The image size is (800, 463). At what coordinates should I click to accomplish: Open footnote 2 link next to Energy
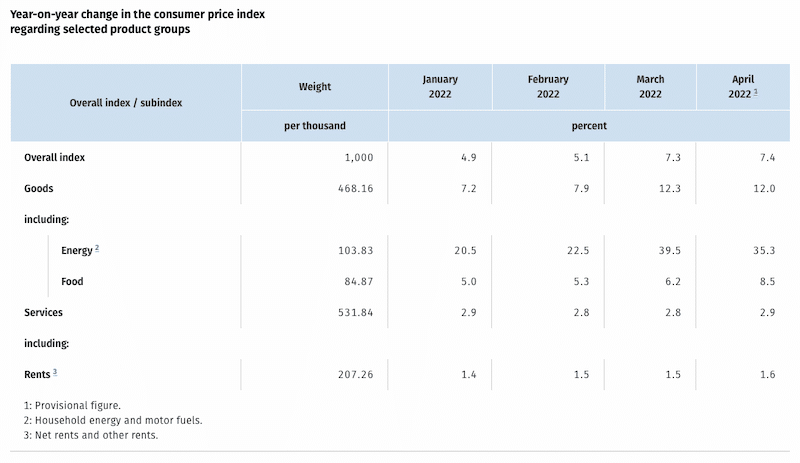[96, 248]
